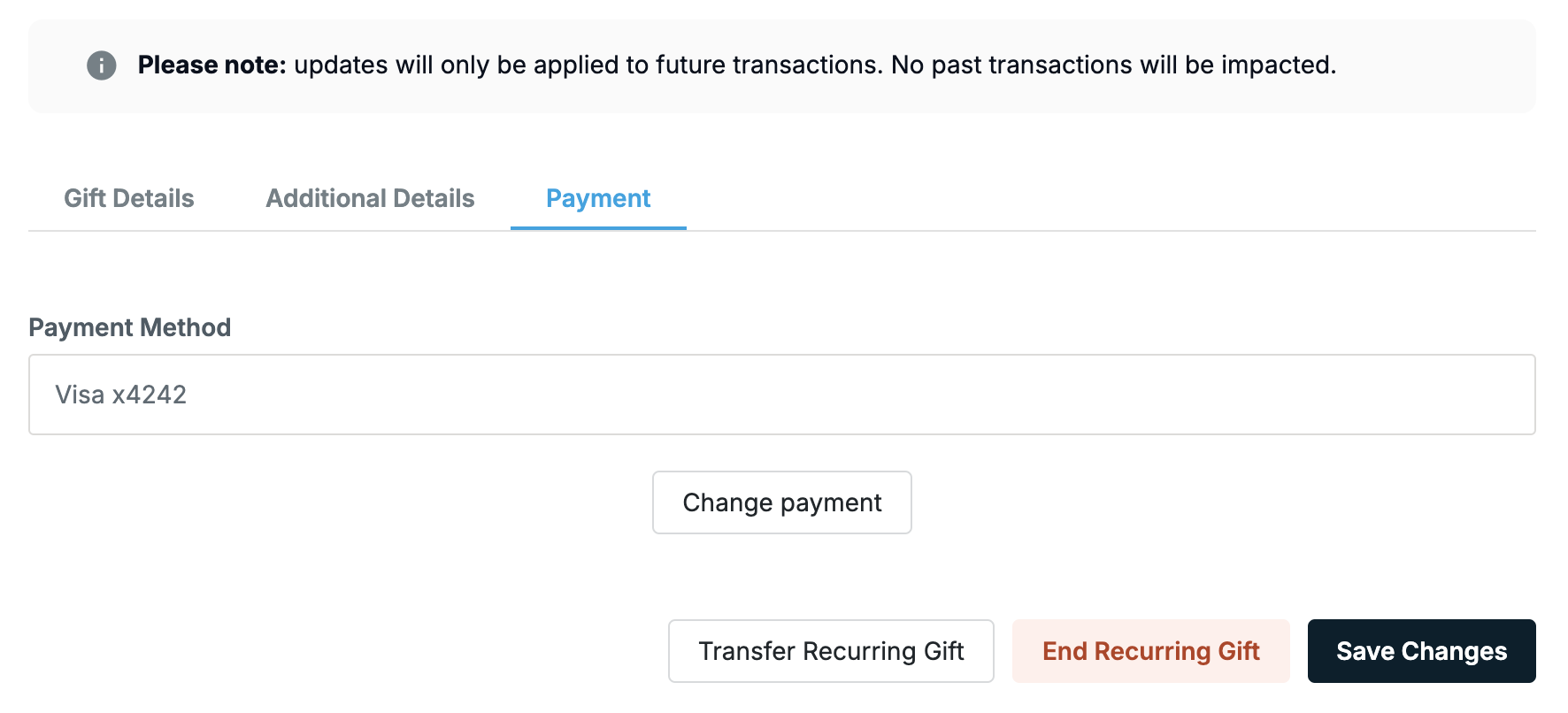
Task: Choose Transfer Recurring Gift beside End Recurring Gift
Action: click(x=831, y=651)
